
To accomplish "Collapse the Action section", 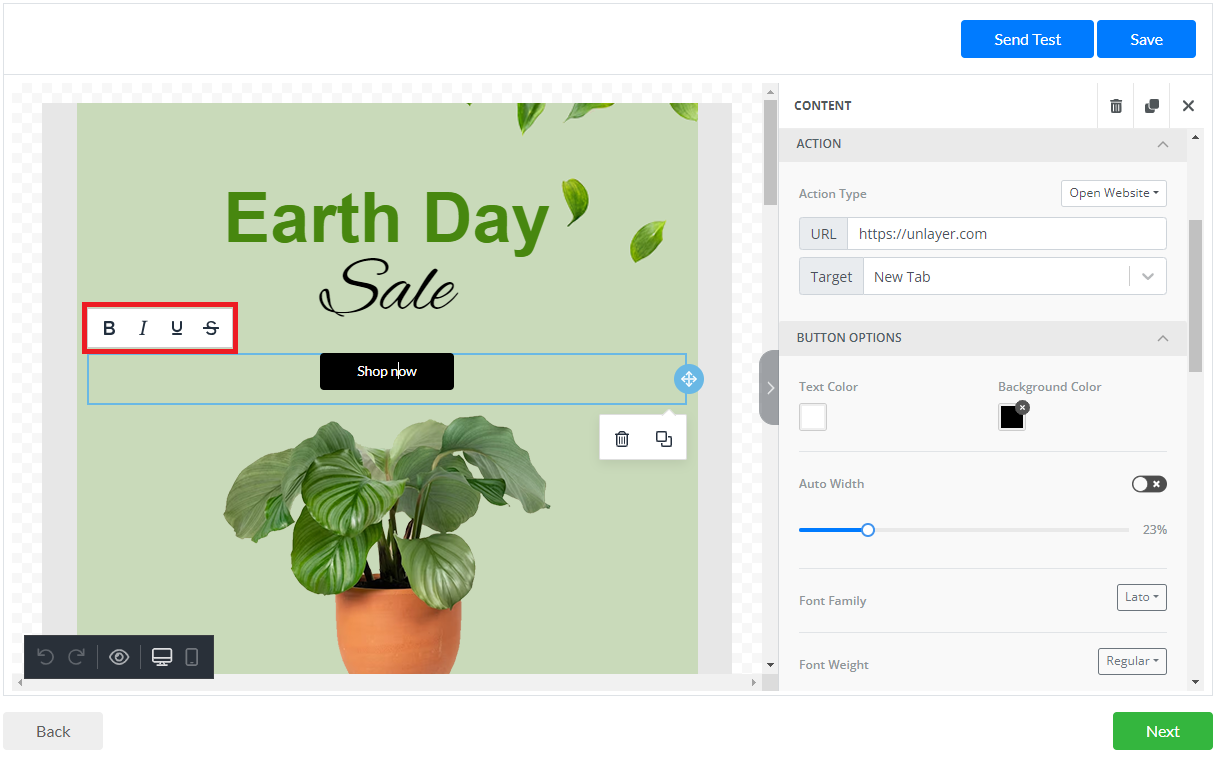I will click(x=1162, y=144).
